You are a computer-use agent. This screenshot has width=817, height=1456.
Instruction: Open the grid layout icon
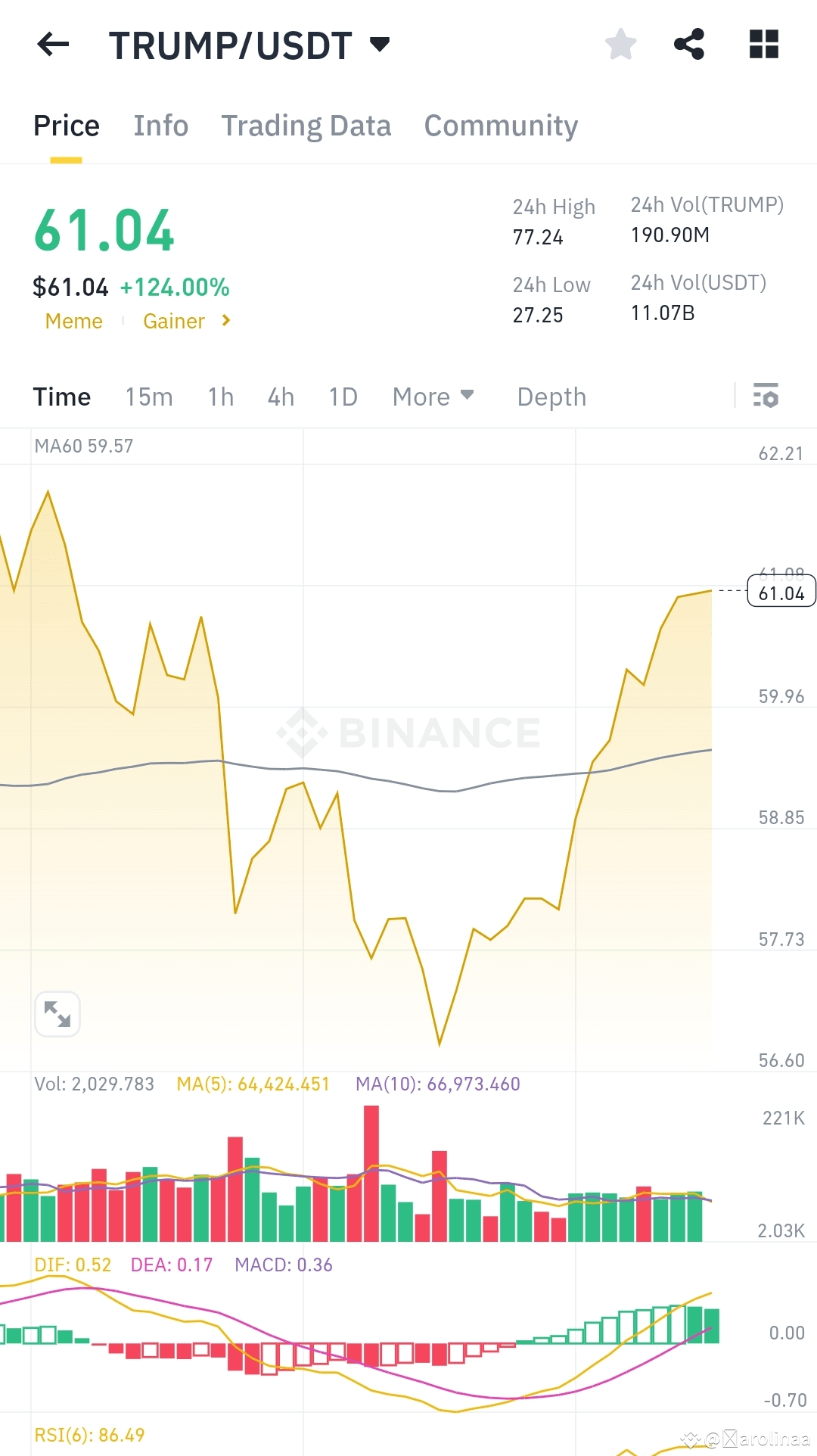click(x=763, y=44)
